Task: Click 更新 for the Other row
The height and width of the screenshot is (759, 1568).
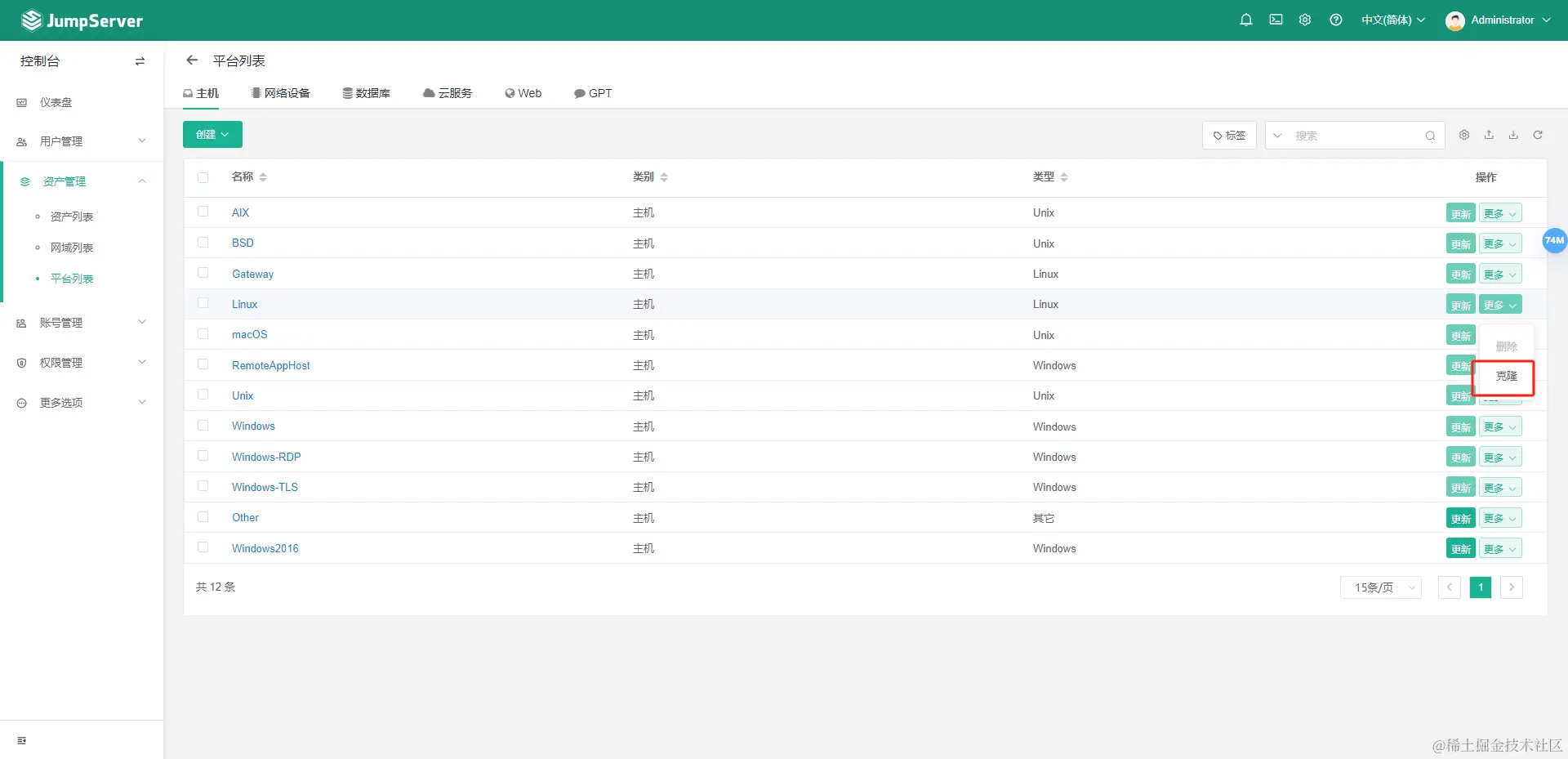Action: 1461,518
